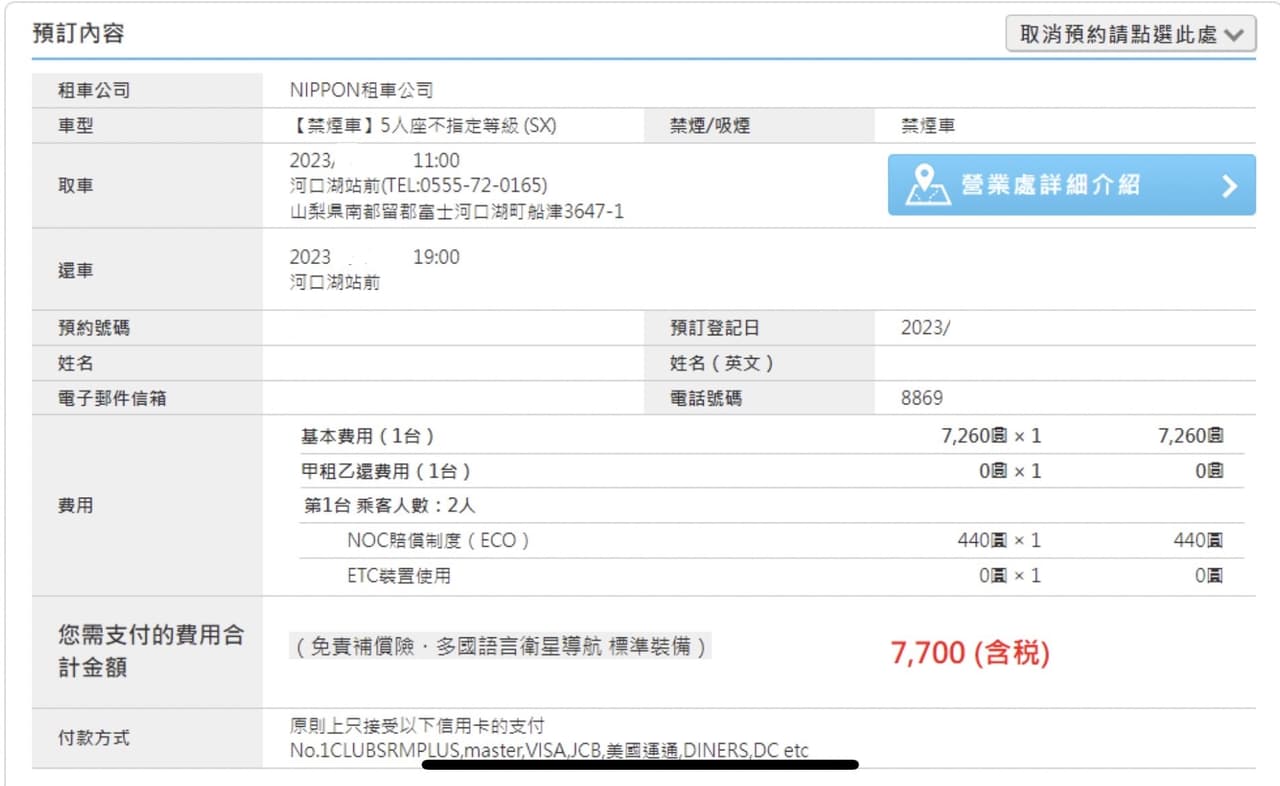Click the 免責補償險 標準裝備 note

point(501,647)
